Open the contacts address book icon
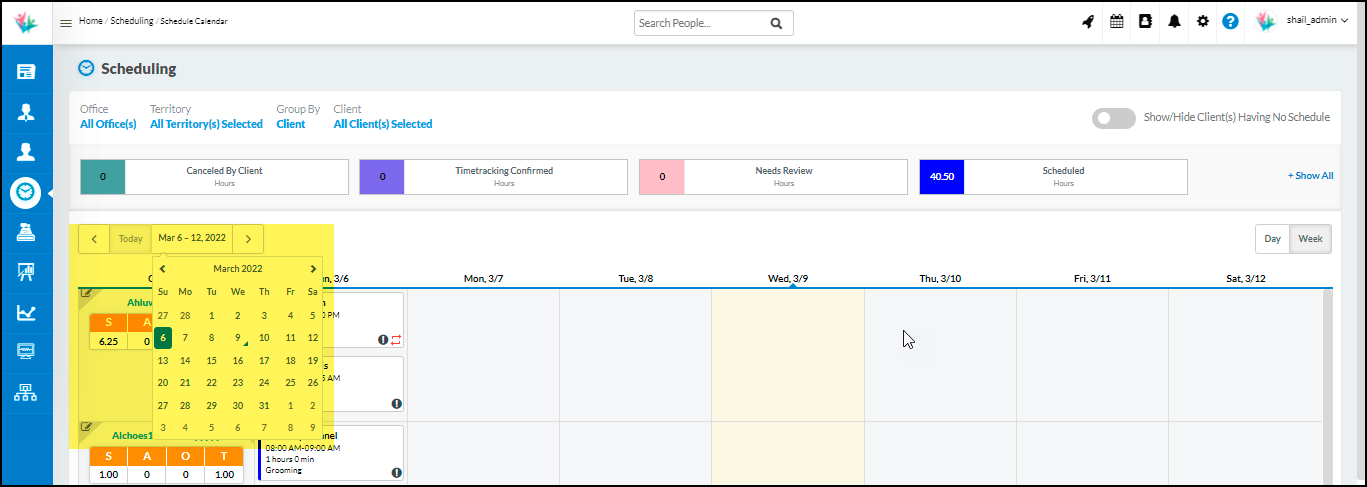Screen dimensions: 1367x487 1145,22
